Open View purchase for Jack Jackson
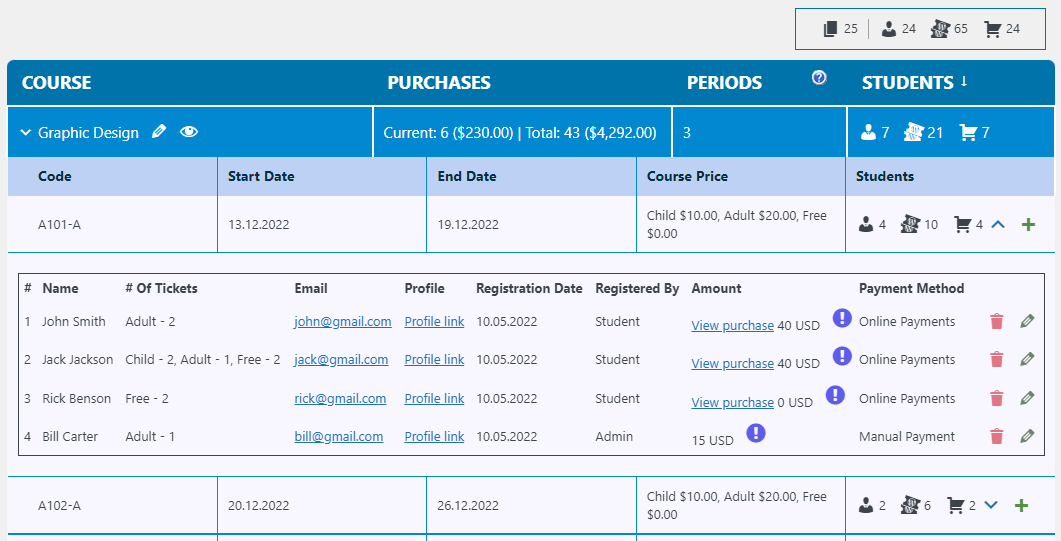 [x=732, y=364]
